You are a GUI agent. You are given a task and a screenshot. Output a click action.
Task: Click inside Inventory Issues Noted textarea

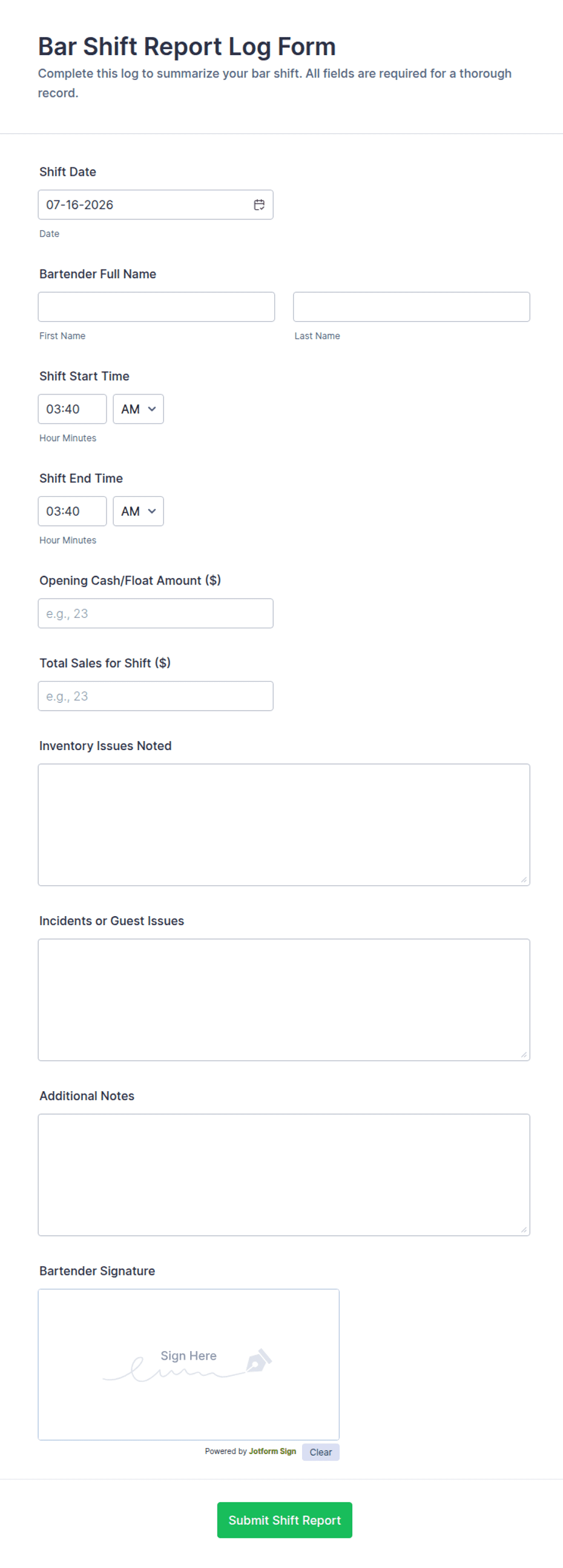tap(284, 825)
